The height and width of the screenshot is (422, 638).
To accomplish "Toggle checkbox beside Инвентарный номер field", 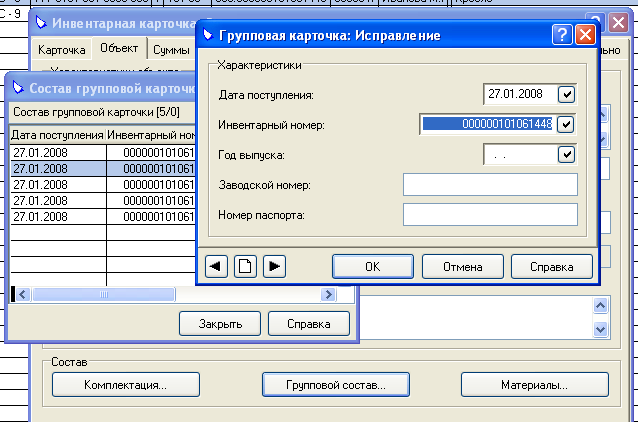I will (567, 124).
